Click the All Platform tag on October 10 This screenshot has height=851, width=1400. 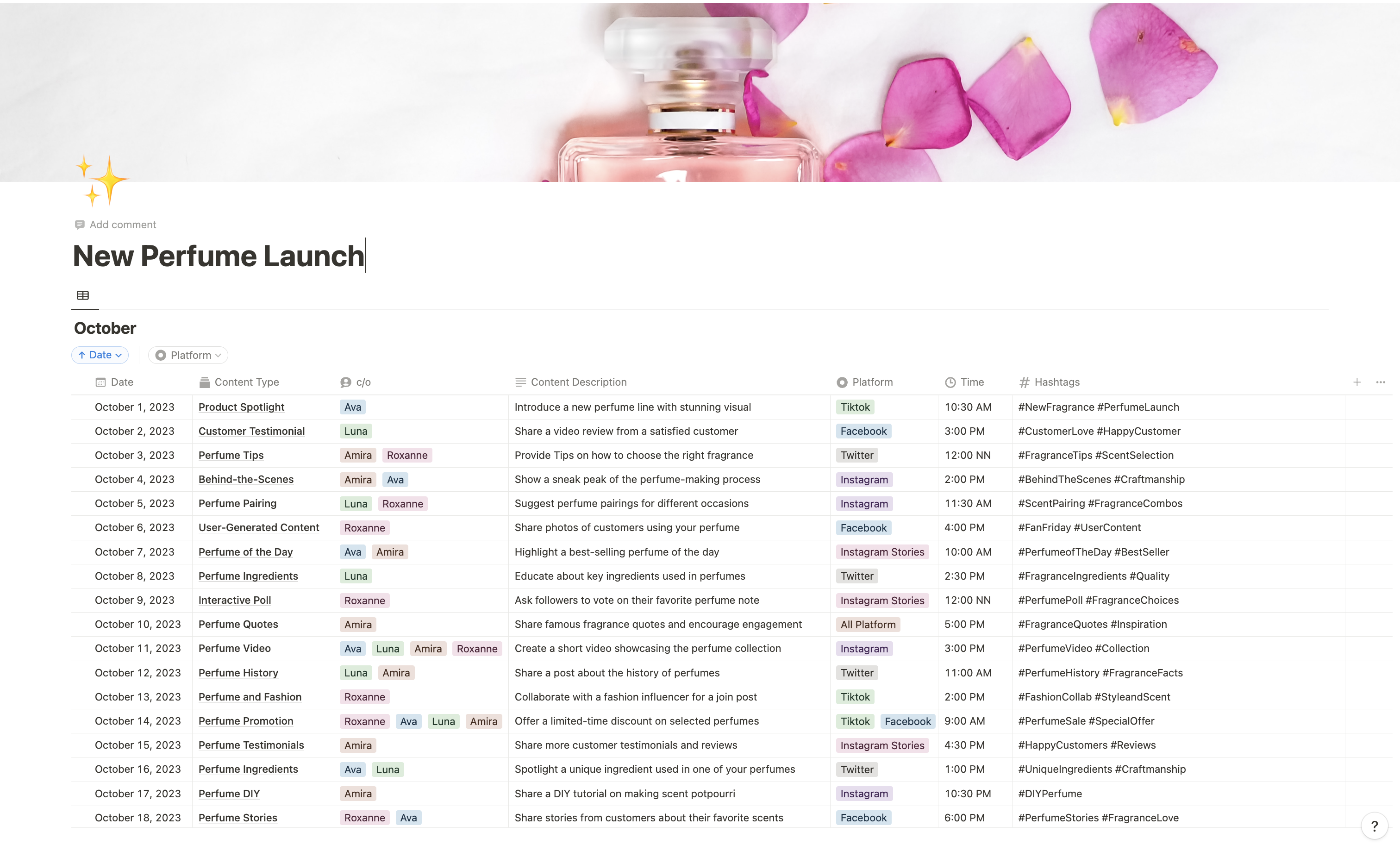pyautogui.click(x=868, y=625)
